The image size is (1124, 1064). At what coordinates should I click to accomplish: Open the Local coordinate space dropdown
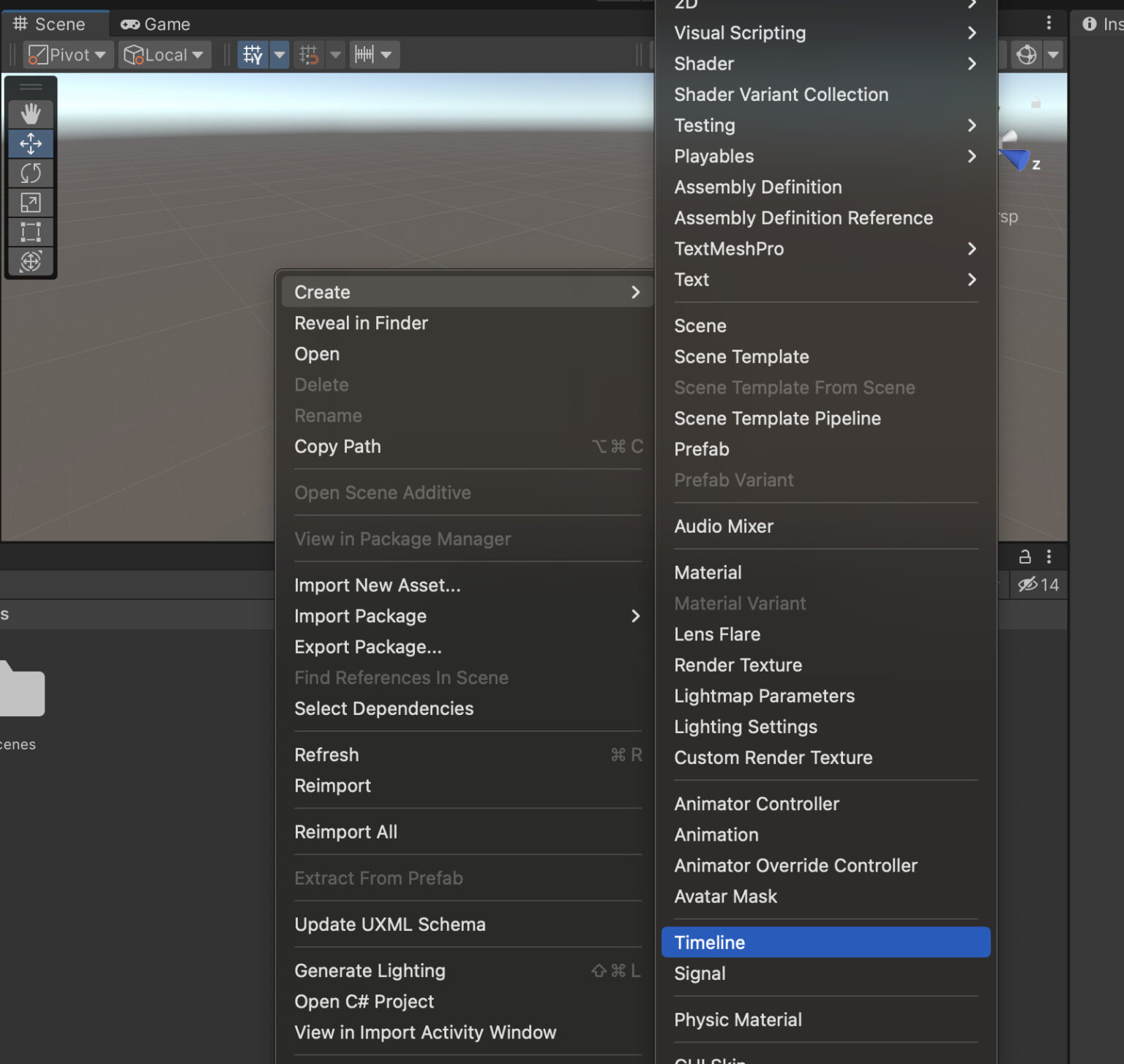(162, 54)
